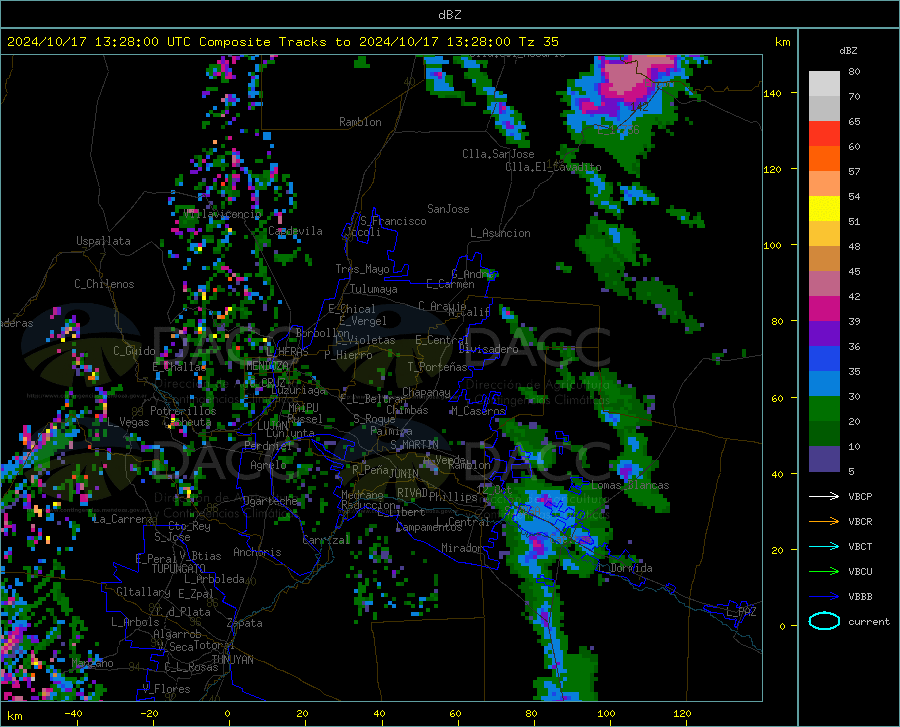This screenshot has width=900, height=727.
Task: Click the 0 km vertical axis tick
Action: click(782, 625)
